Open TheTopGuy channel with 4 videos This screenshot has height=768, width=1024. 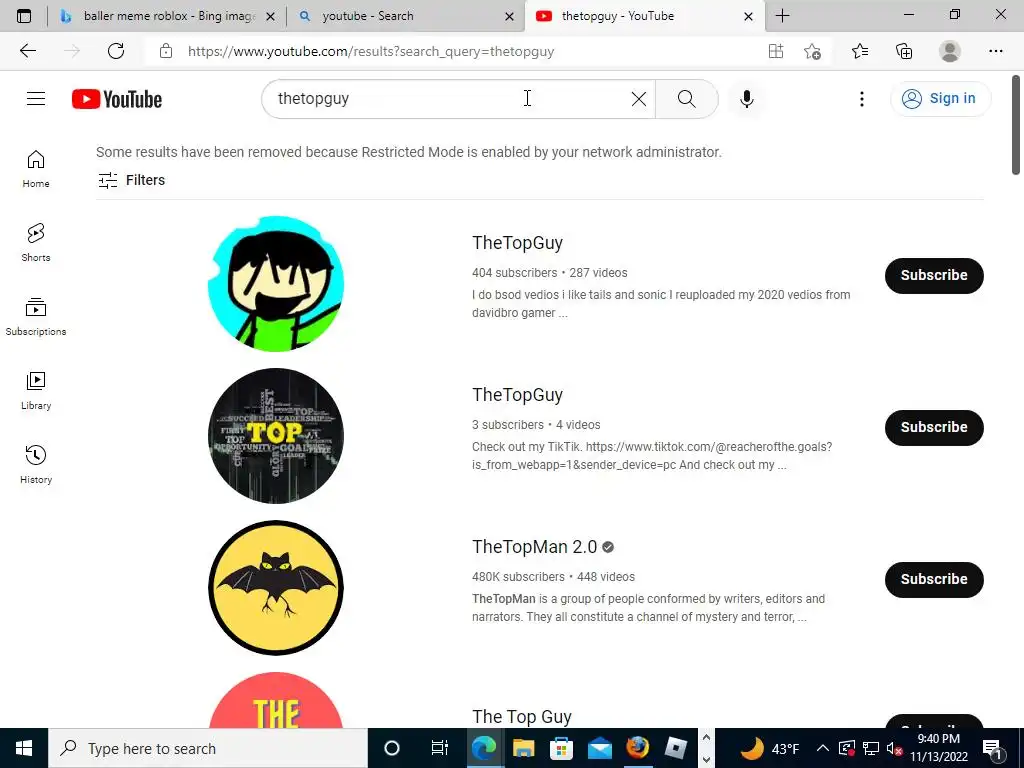point(517,395)
